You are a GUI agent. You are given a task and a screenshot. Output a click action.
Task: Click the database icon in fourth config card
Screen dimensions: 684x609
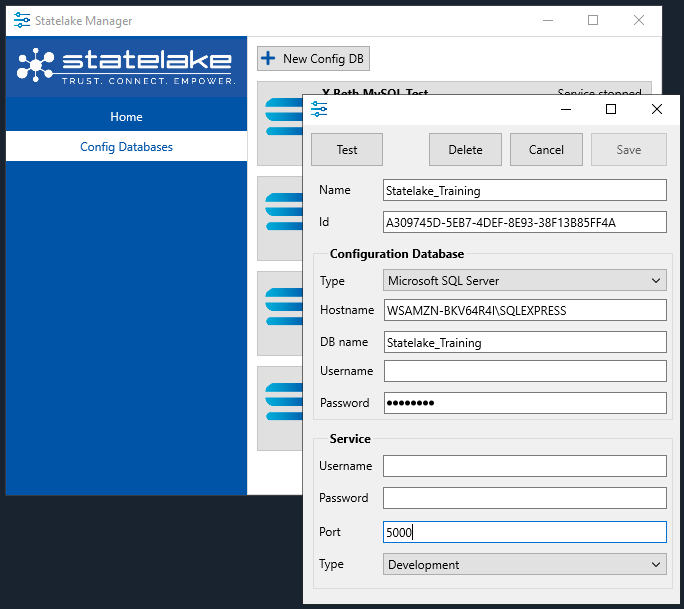point(284,402)
